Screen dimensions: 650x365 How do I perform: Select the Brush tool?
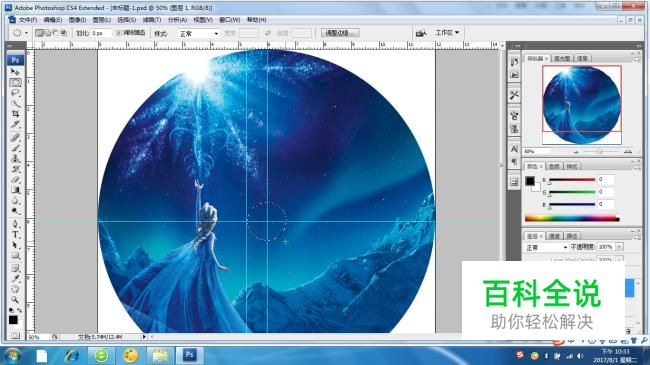tap(15, 148)
